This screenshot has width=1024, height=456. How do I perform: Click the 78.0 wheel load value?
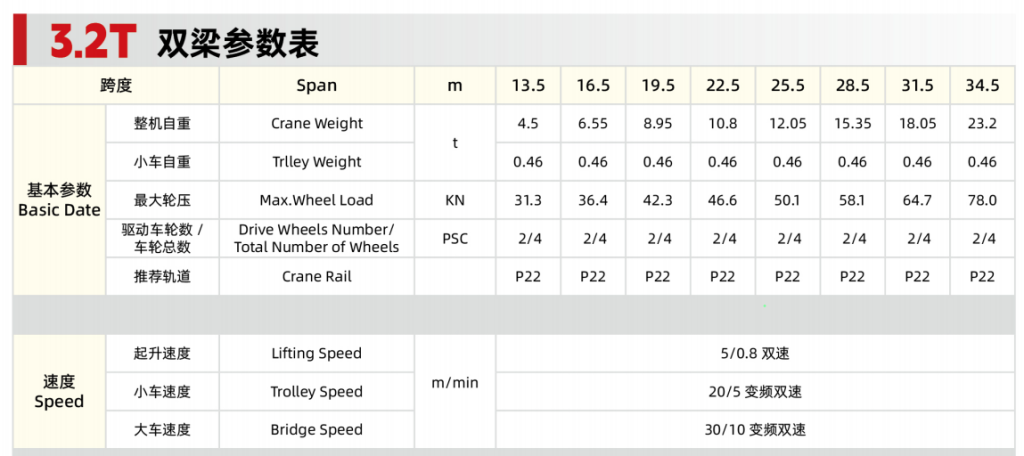point(982,200)
